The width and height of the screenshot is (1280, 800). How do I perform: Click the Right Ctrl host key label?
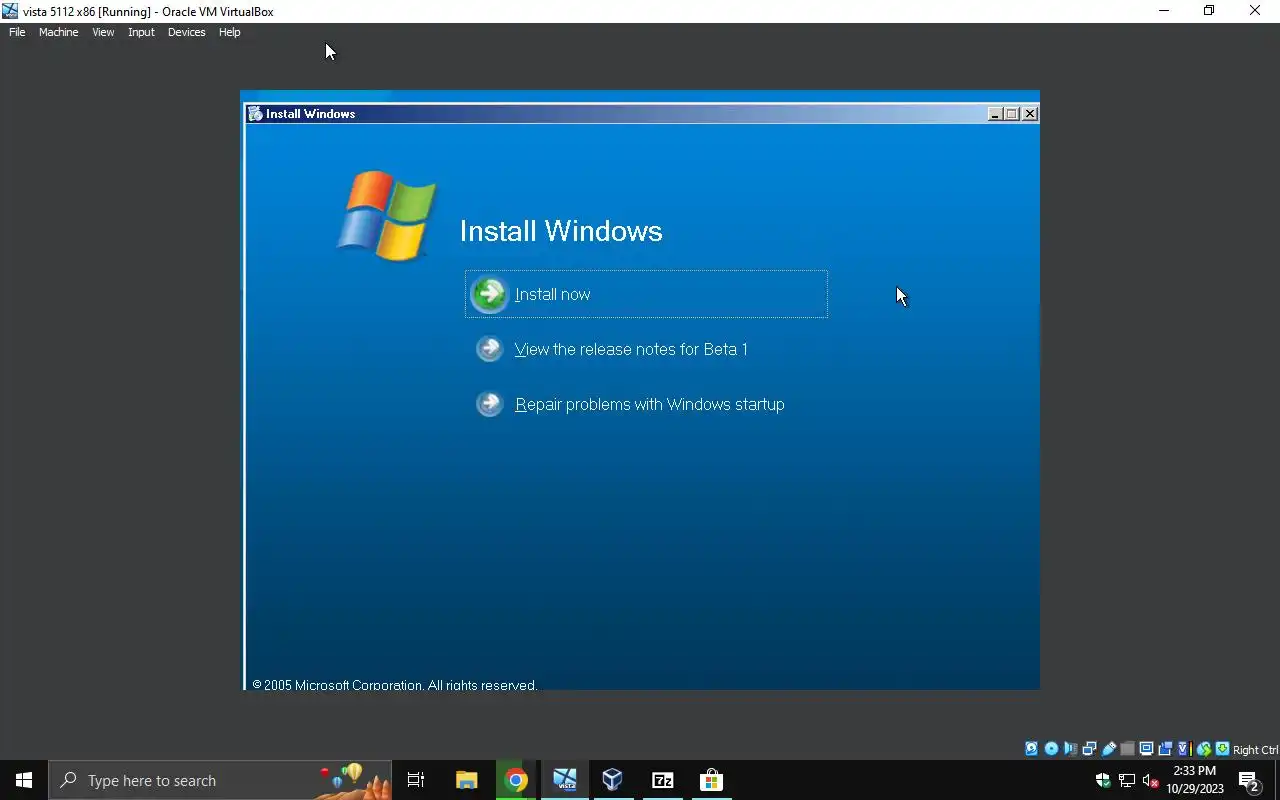point(1255,749)
